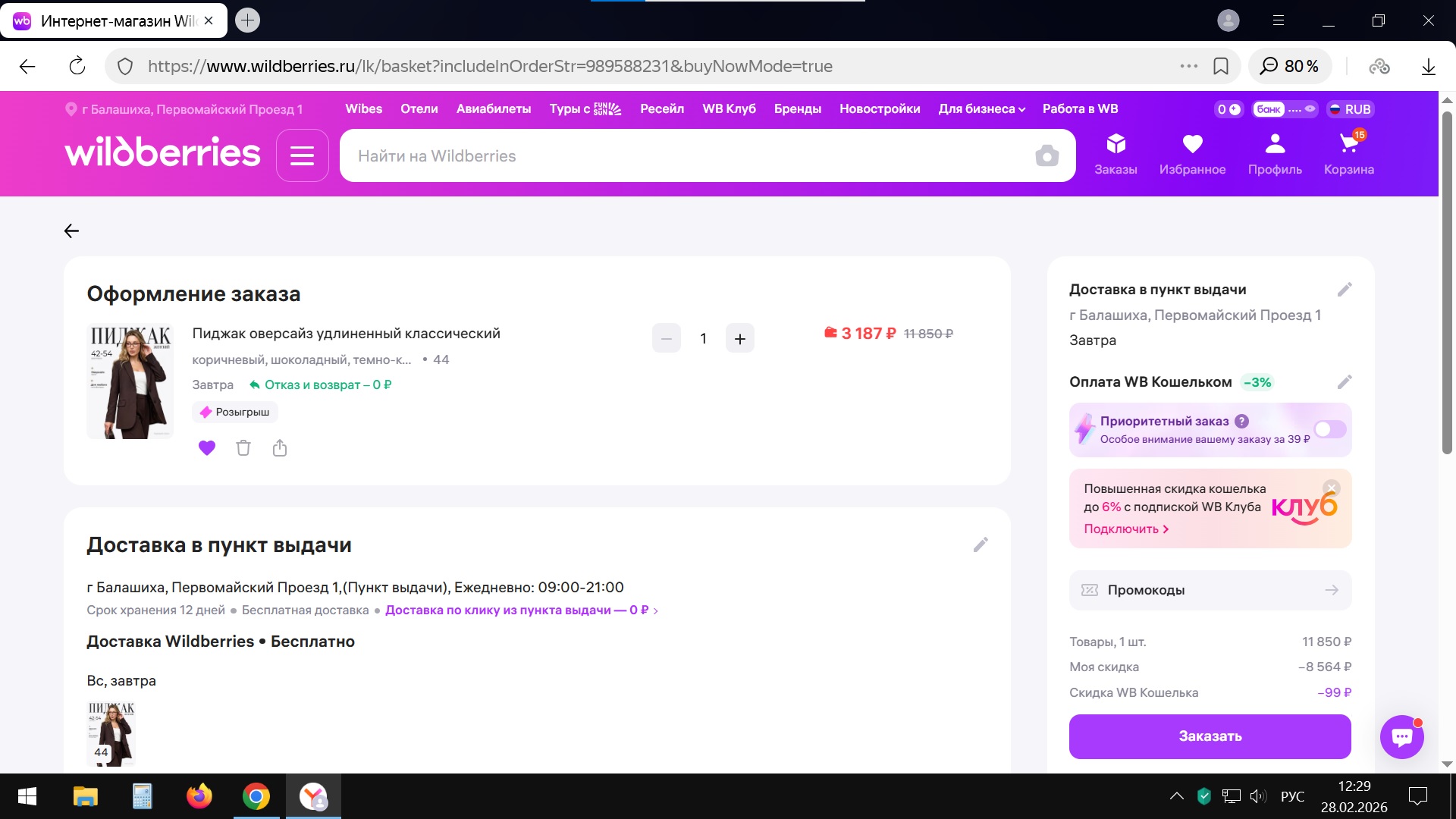Click the camera search-by-photo icon
The width and height of the screenshot is (1456, 819).
point(1046,156)
